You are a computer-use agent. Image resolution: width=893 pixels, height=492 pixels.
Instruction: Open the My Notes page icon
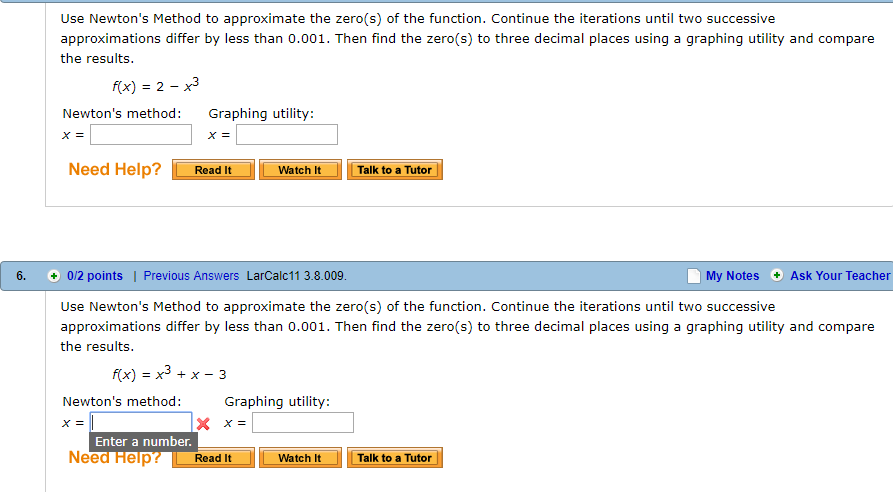tap(694, 276)
